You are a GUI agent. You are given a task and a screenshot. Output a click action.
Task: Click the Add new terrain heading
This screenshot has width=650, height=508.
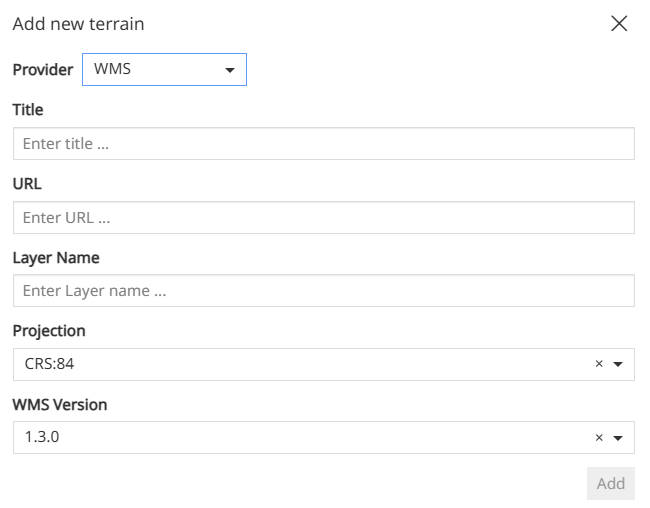[x=78, y=23]
